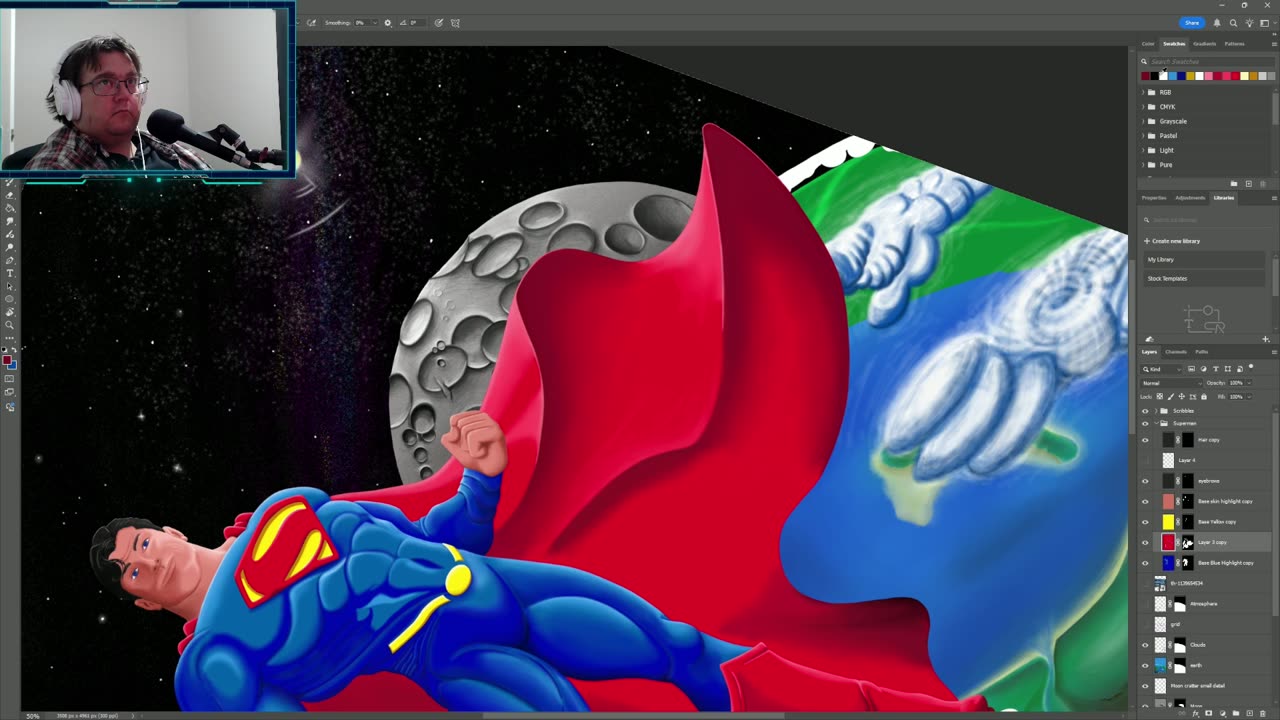Click the add content plus icon in Libraries

(x=1266, y=339)
